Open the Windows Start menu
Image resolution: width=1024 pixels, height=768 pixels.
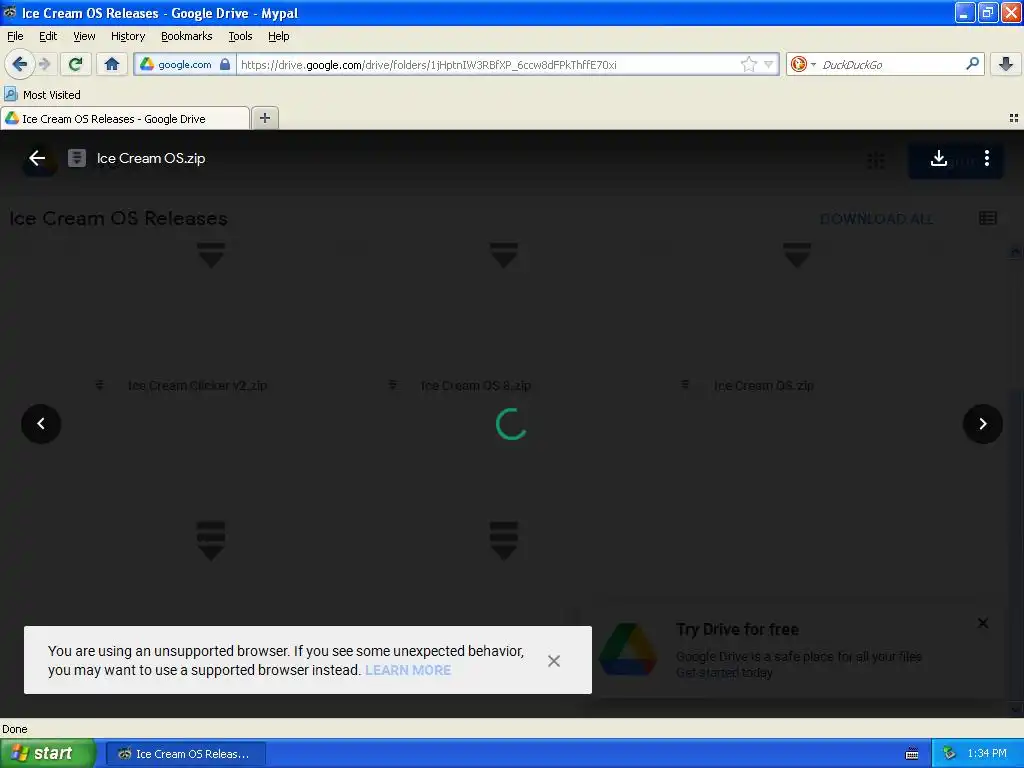(x=48, y=753)
